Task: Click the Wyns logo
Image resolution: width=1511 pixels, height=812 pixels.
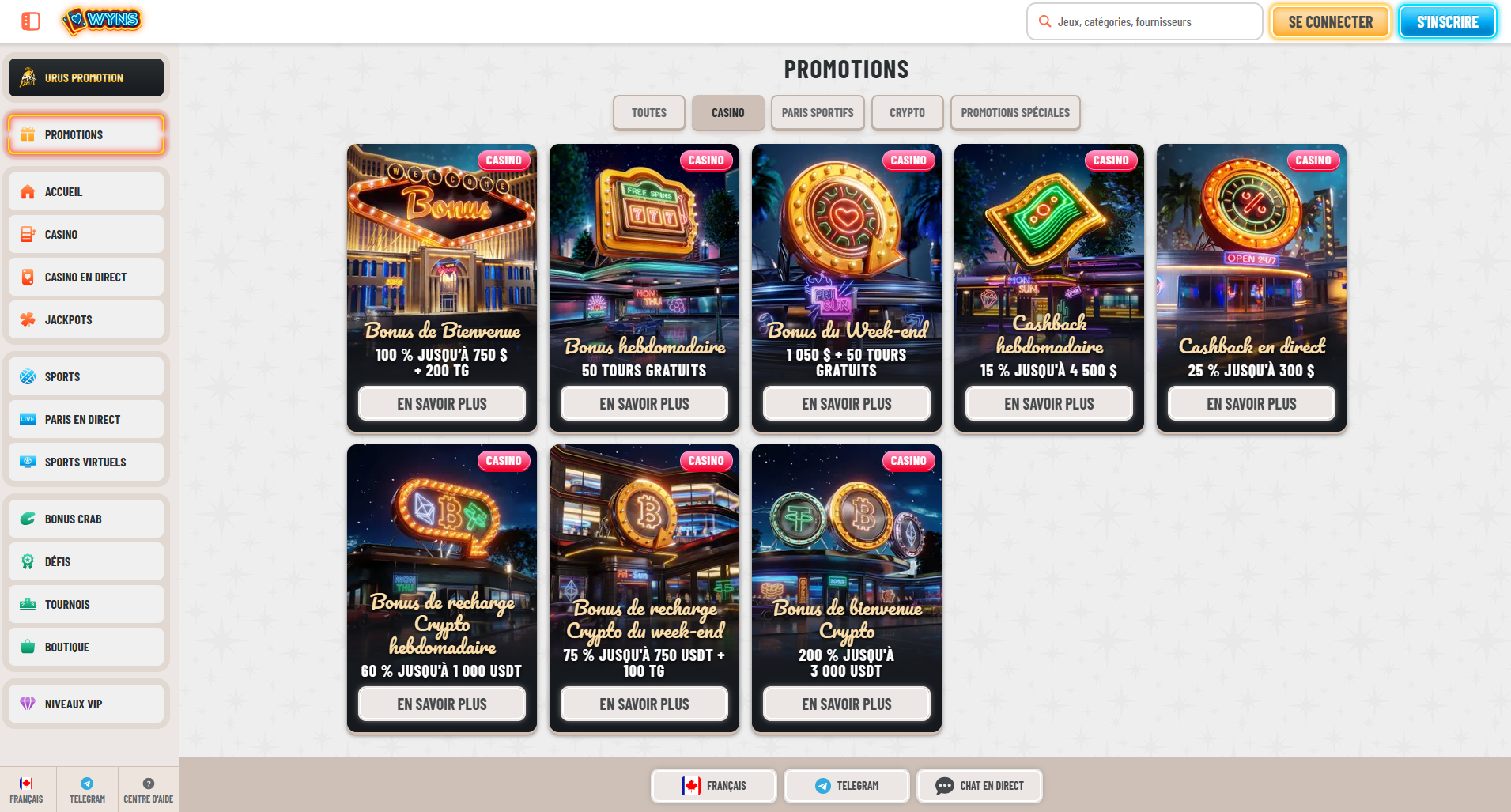Action: click(102, 21)
